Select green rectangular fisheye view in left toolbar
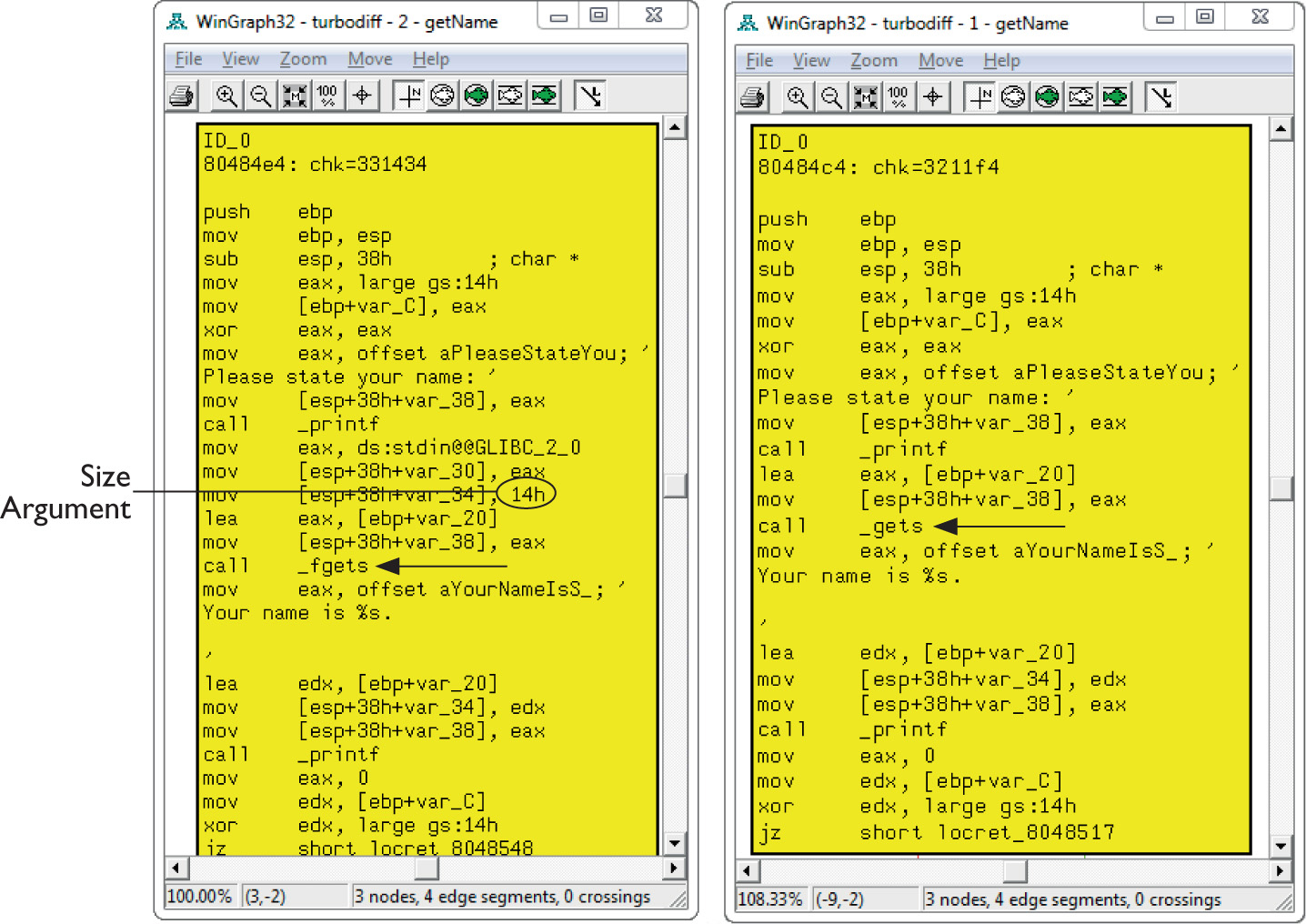 pos(545,95)
